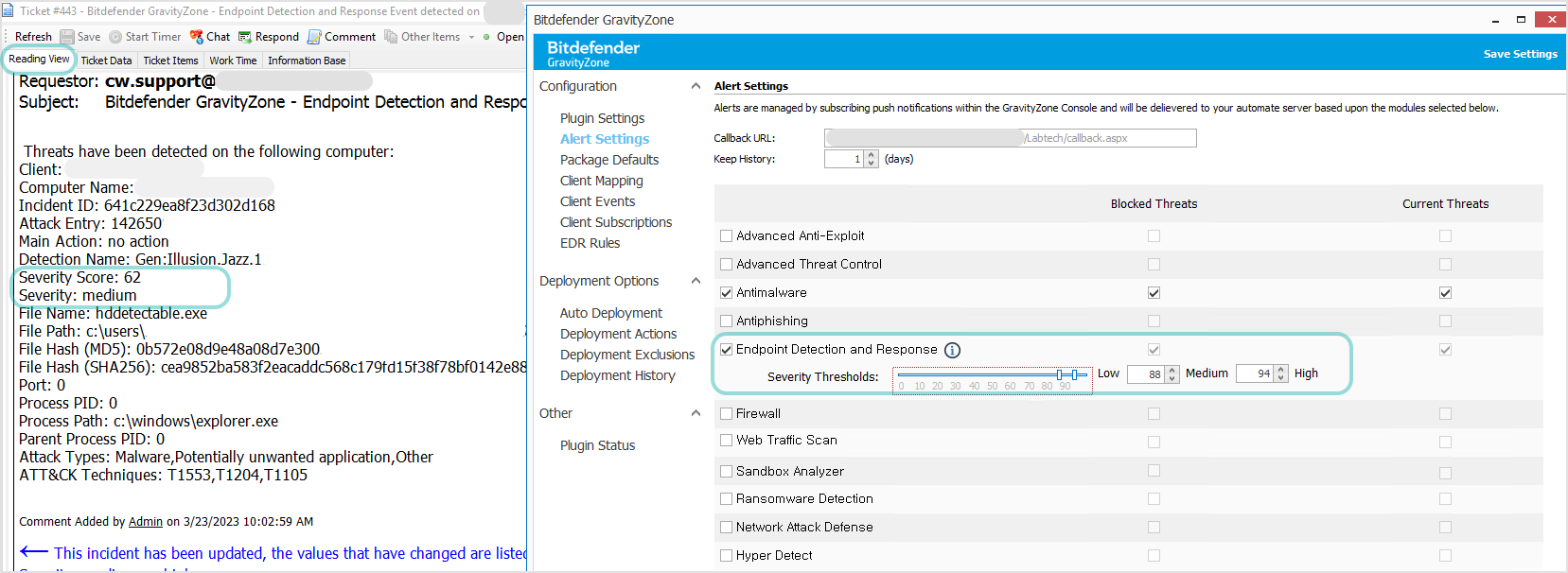Enable the Advanced Anti-Exploit checkbox
1568x573 pixels.
[726, 236]
